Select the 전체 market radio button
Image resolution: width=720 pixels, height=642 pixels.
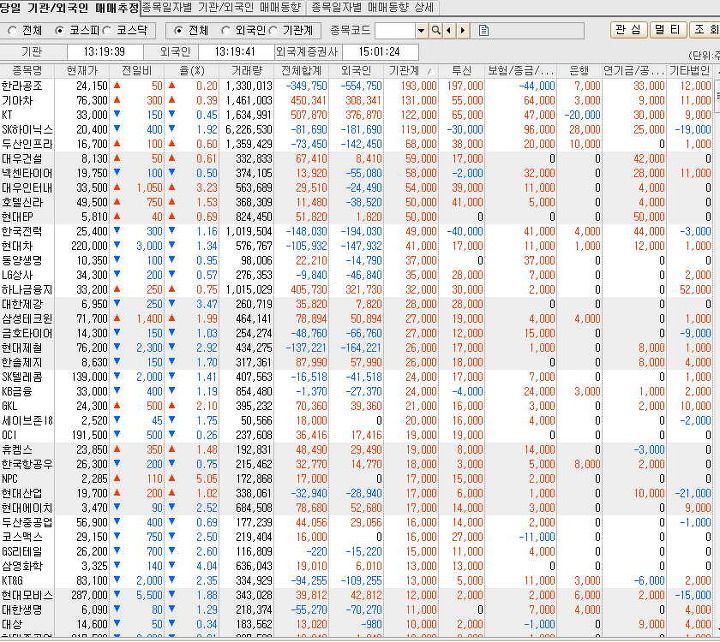[x=12, y=31]
